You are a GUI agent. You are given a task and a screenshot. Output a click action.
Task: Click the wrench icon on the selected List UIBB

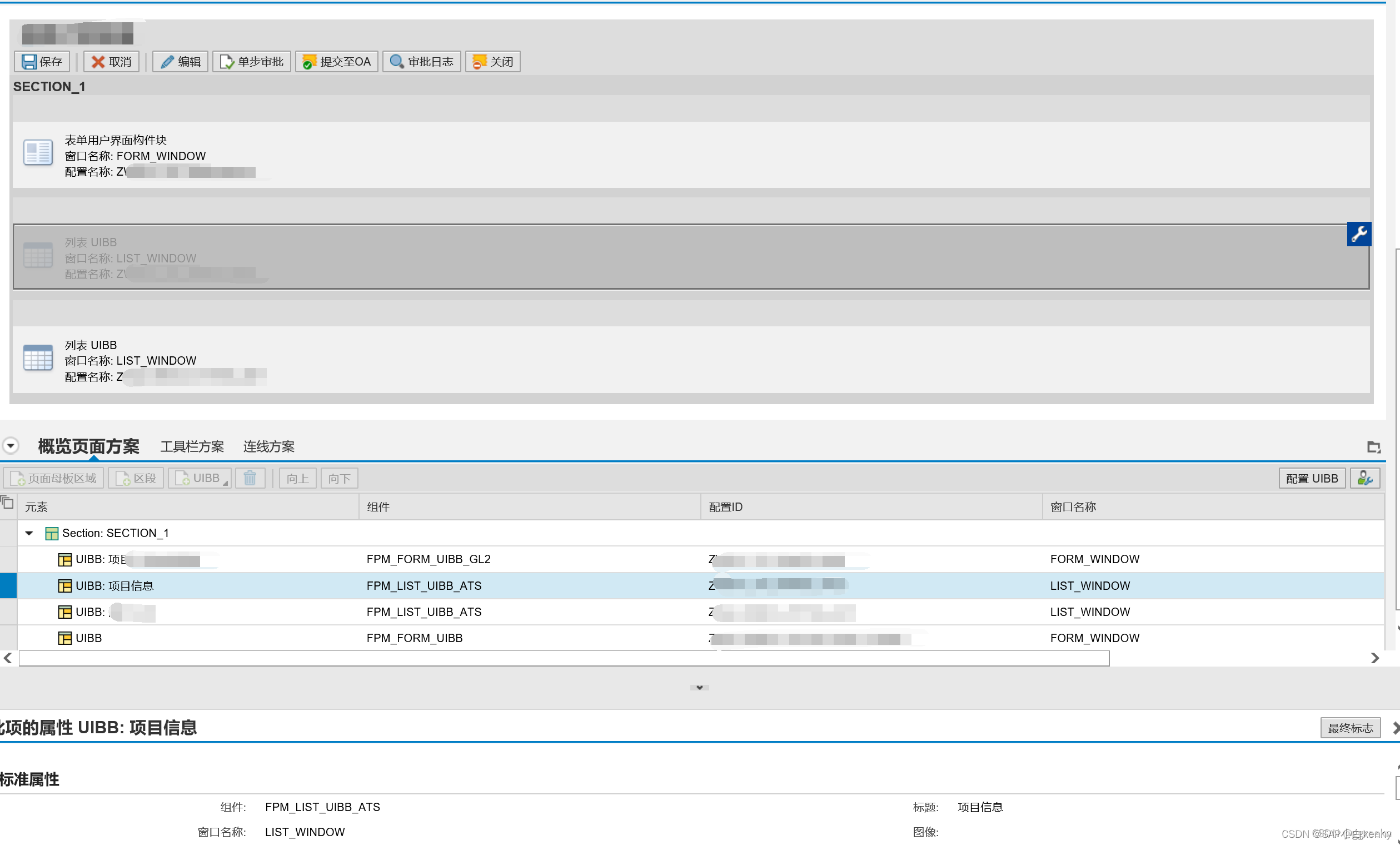tap(1358, 234)
